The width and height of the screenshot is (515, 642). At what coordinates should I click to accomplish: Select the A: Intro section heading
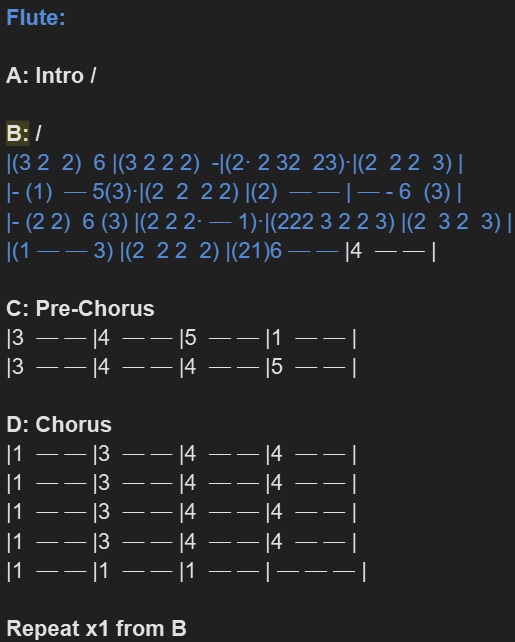pyautogui.click(x=51, y=76)
